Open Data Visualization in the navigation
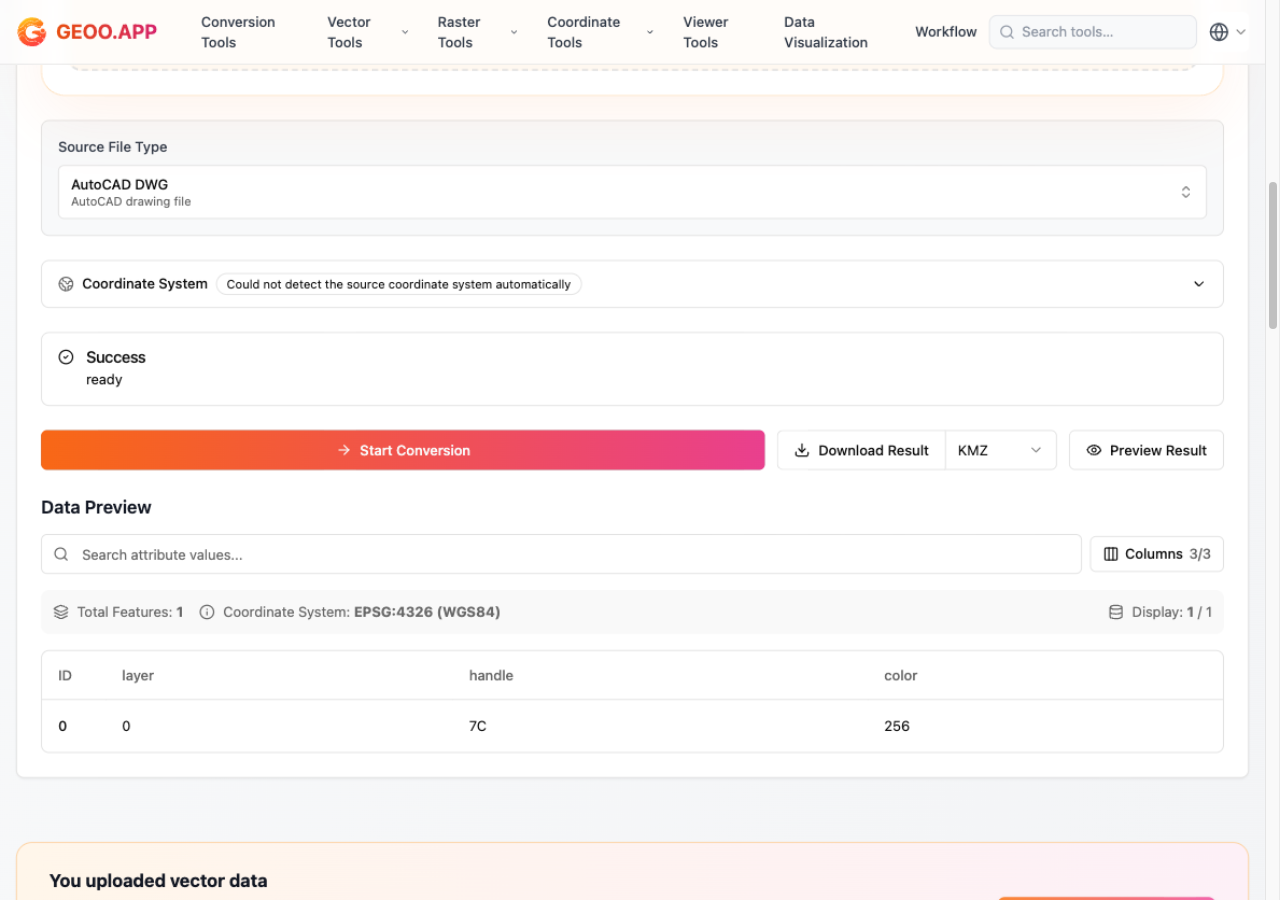 pos(826,32)
